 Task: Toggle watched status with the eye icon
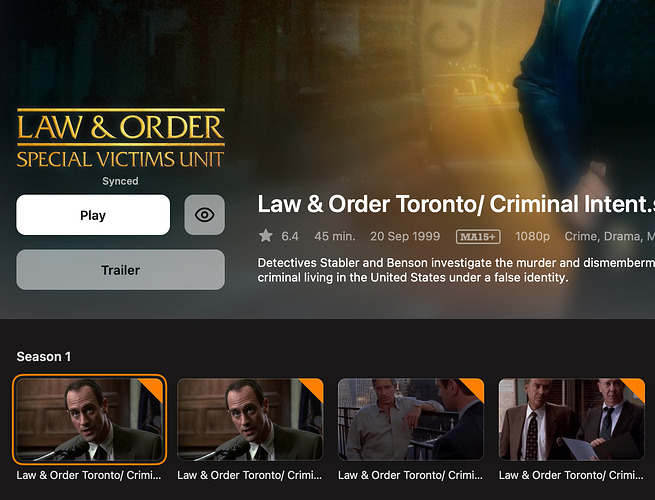pos(205,215)
